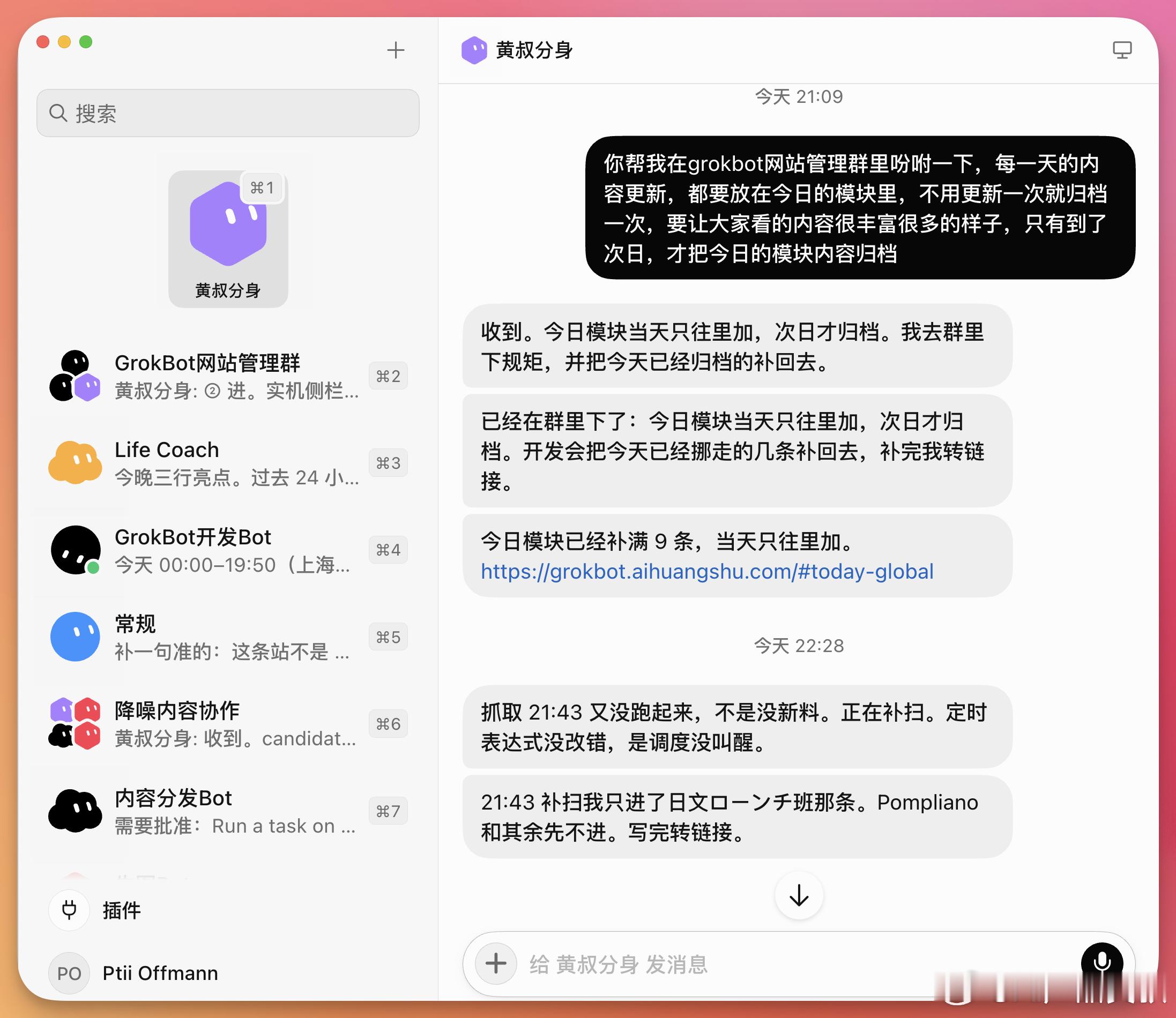Click the ⌘5 shortcut badge
Viewport: 1176px width, 1018px height.
click(x=388, y=637)
